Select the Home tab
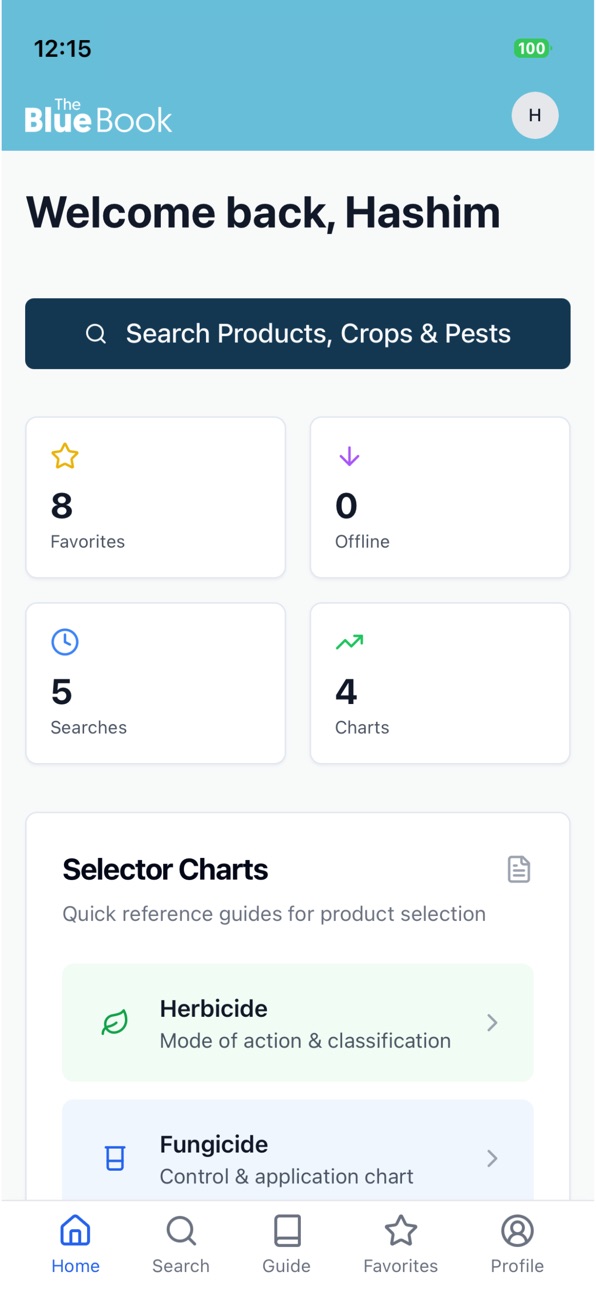This screenshot has height=1290, width=596. (76, 1245)
